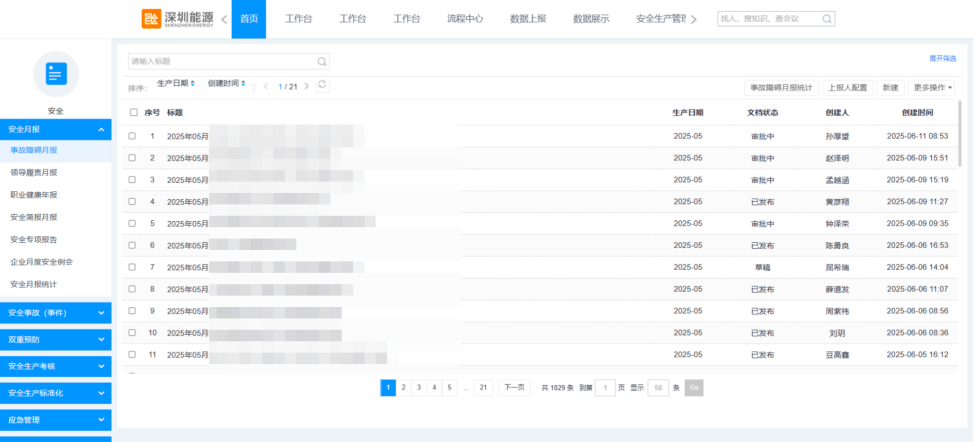
Task: Select the checkbox for row 3
Action: pyautogui.click(x=133, y=180)
